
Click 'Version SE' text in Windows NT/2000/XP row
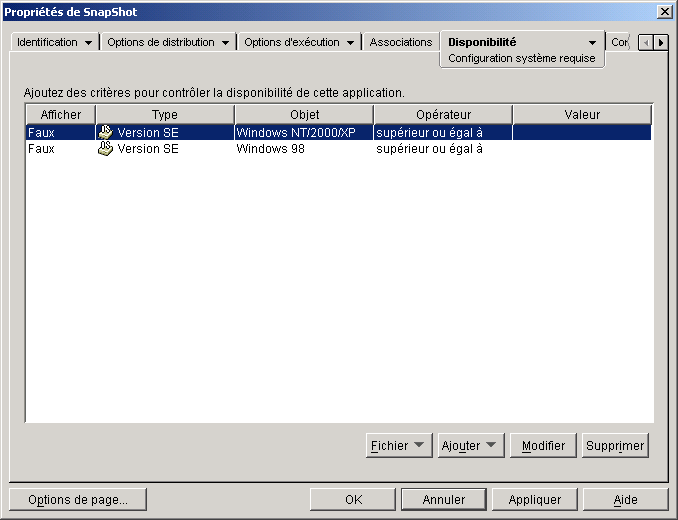click(148, 132)
